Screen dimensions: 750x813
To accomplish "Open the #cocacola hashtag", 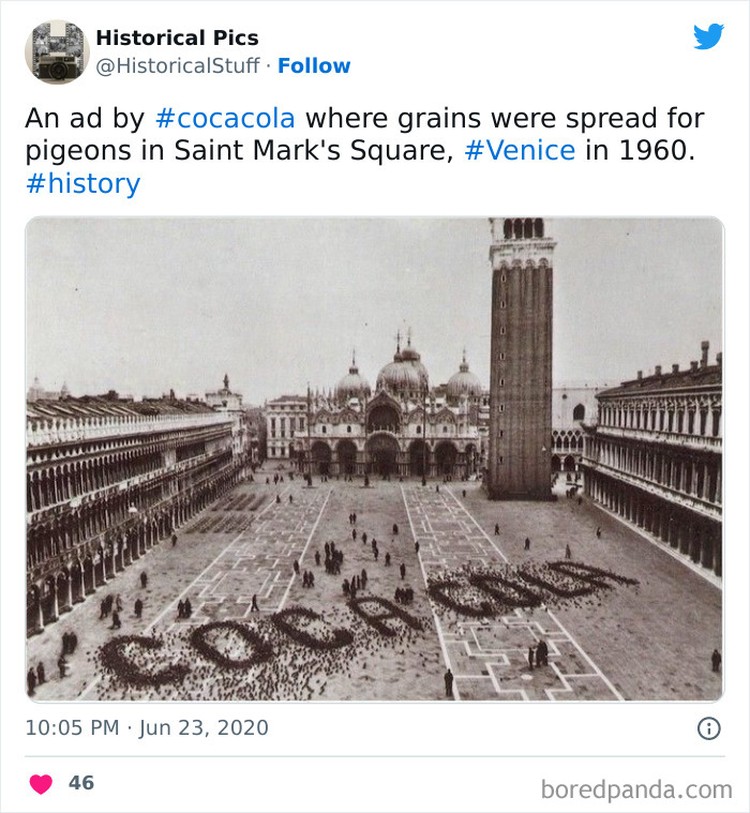I will click(225, 118).
